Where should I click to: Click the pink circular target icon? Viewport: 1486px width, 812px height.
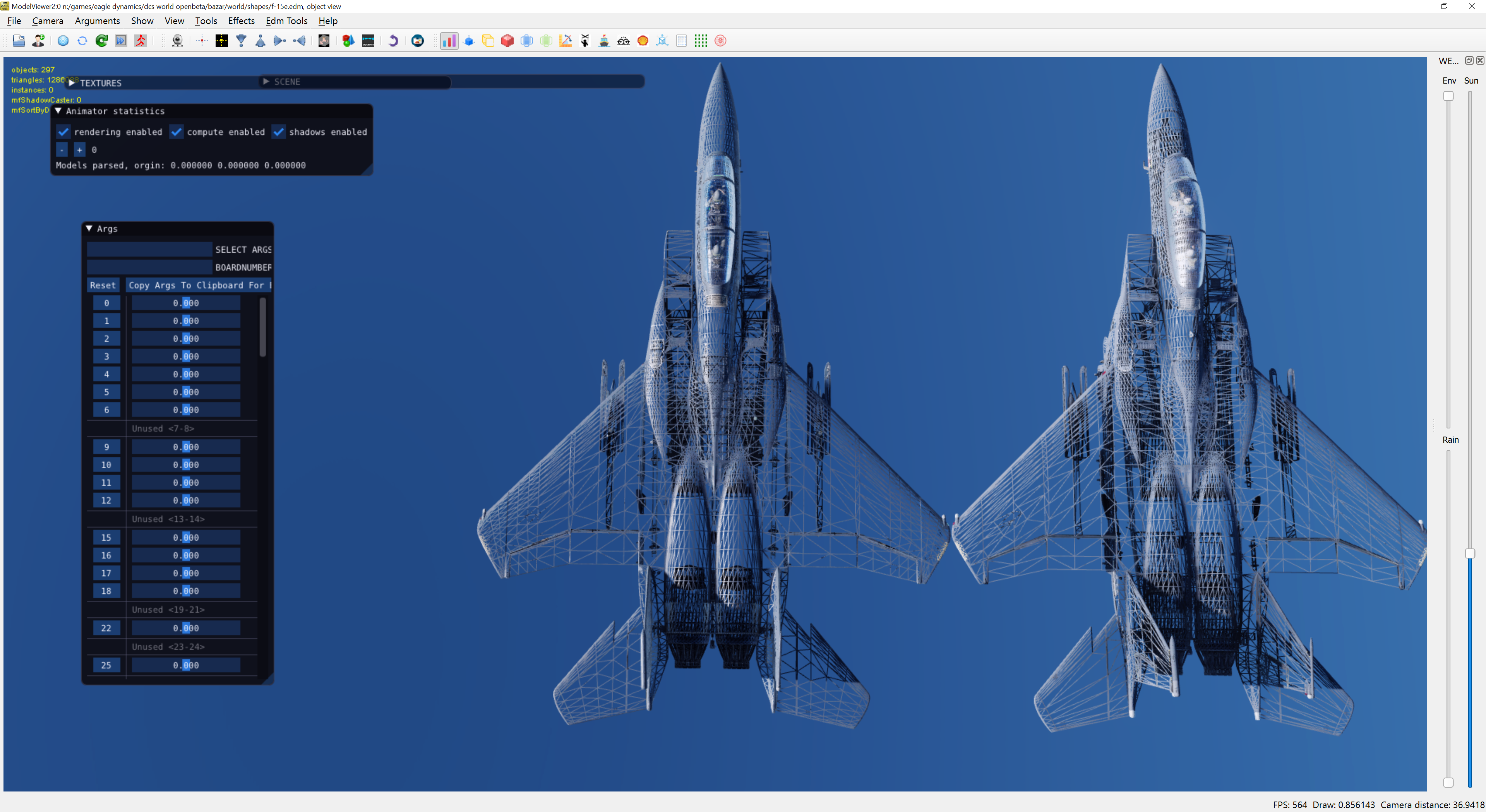coord(720,41)
